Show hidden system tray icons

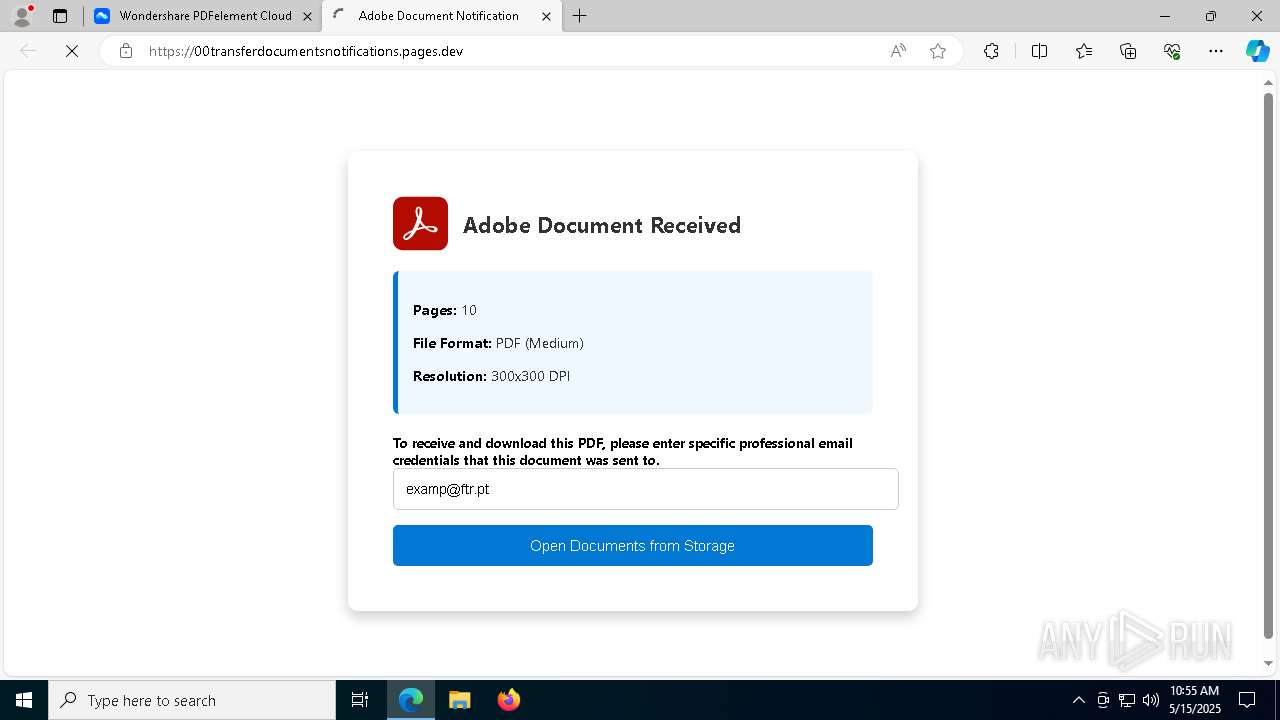click(1078, 700)
